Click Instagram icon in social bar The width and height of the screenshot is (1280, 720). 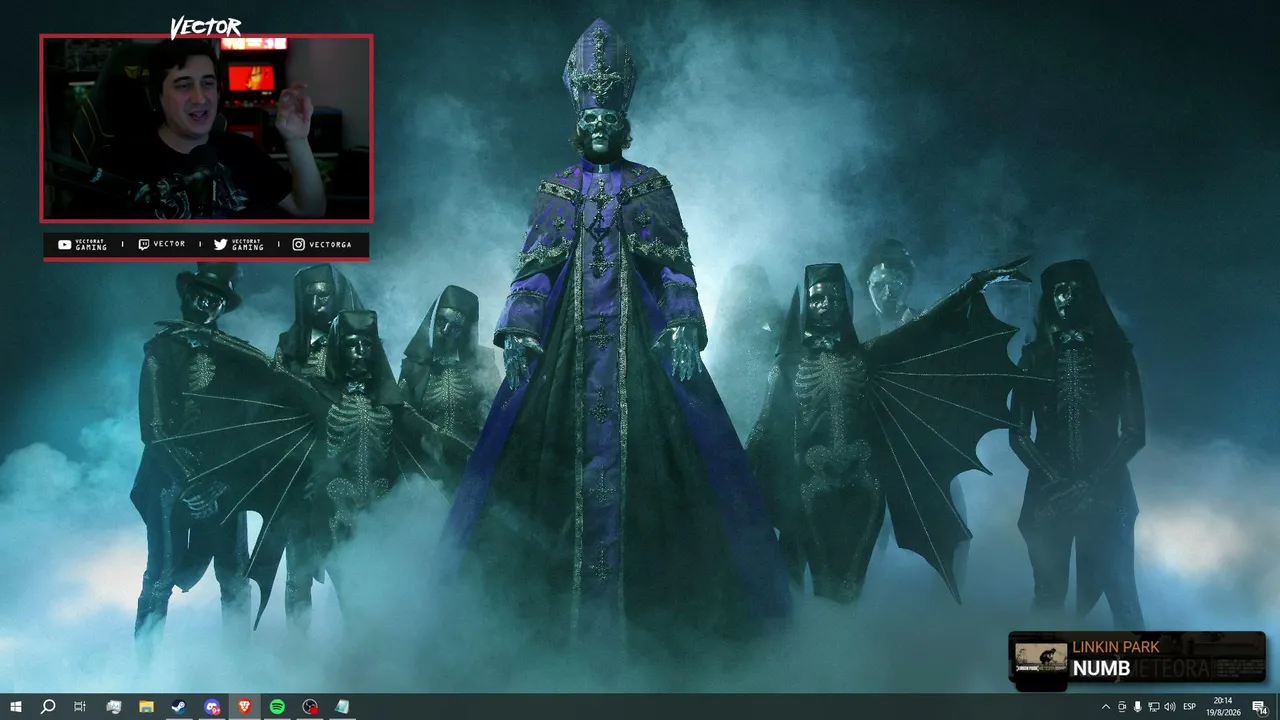[298, 245]
